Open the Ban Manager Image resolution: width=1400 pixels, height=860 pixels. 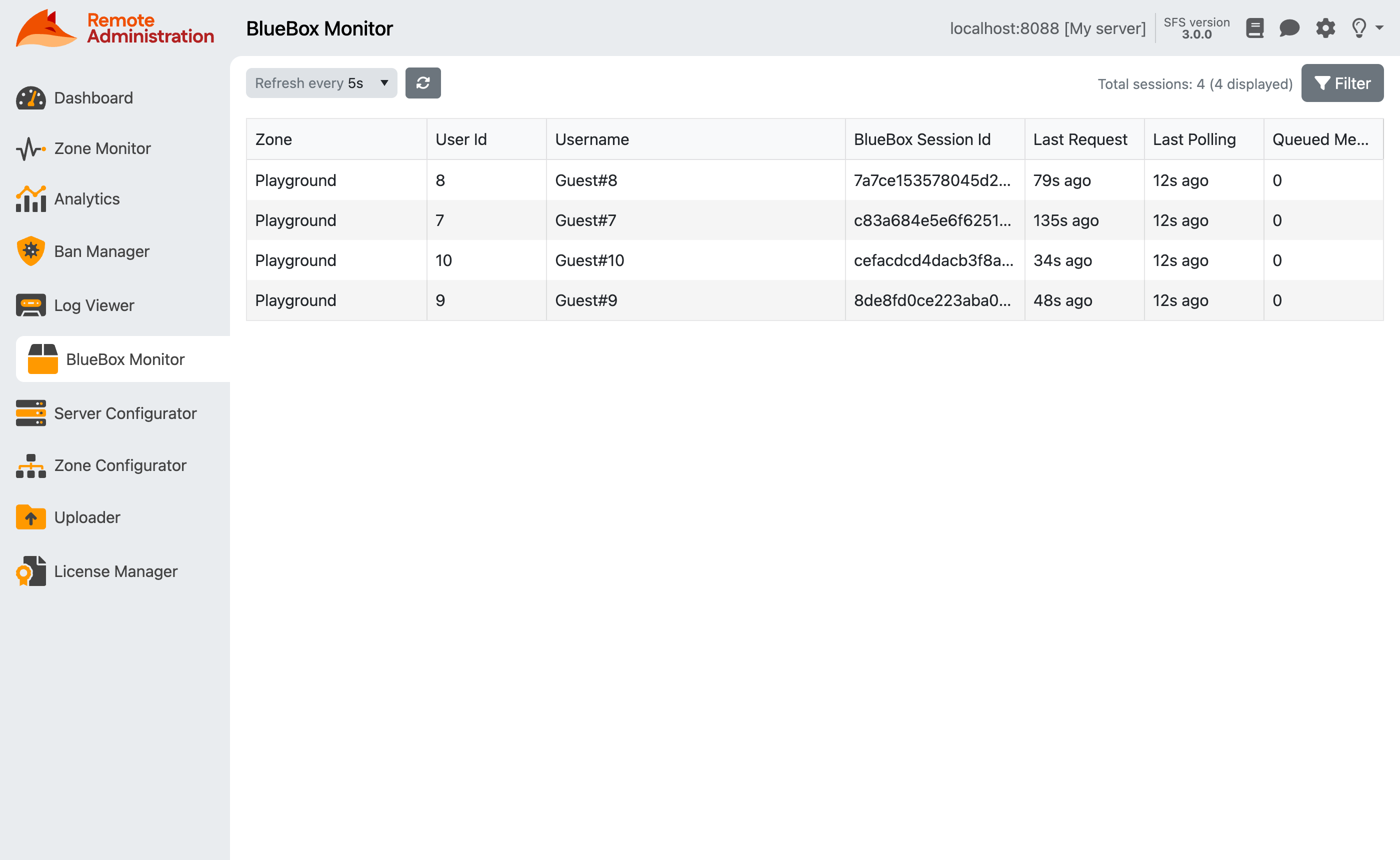pos(101,251)
